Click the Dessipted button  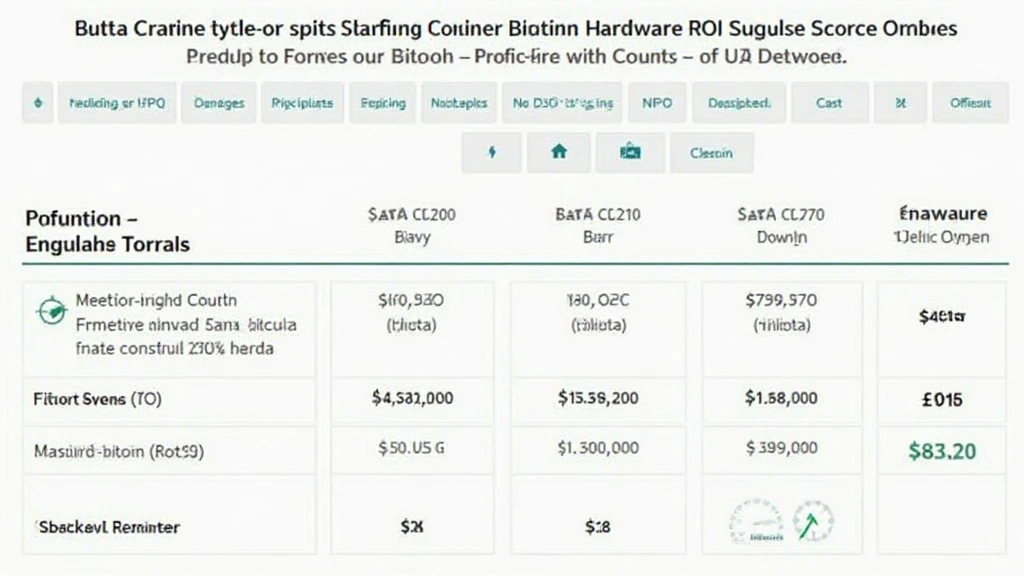(x=739, y=102)
